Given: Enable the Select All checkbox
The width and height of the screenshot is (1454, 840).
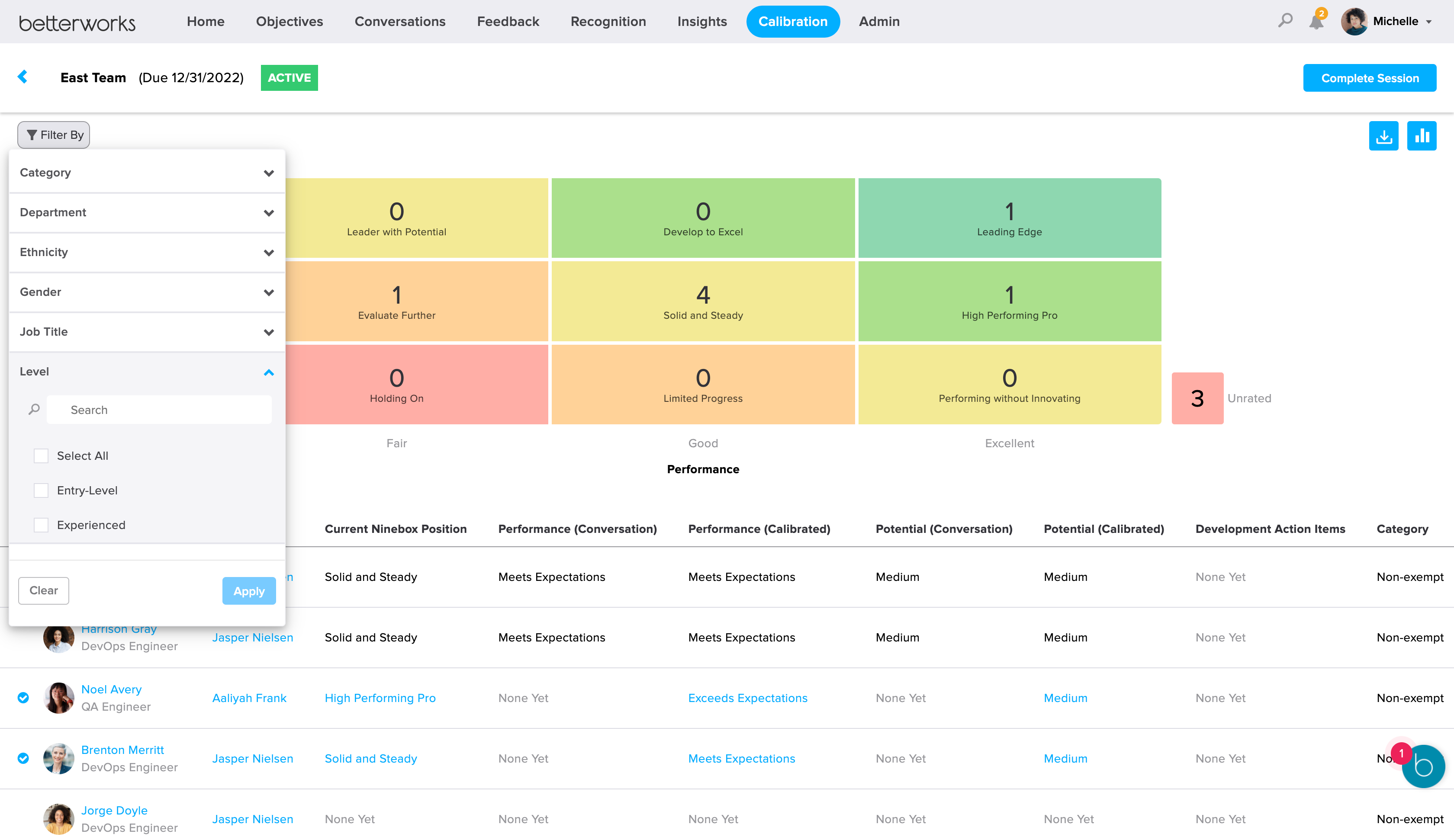Looking at the screenshot, I should (41, 455).
